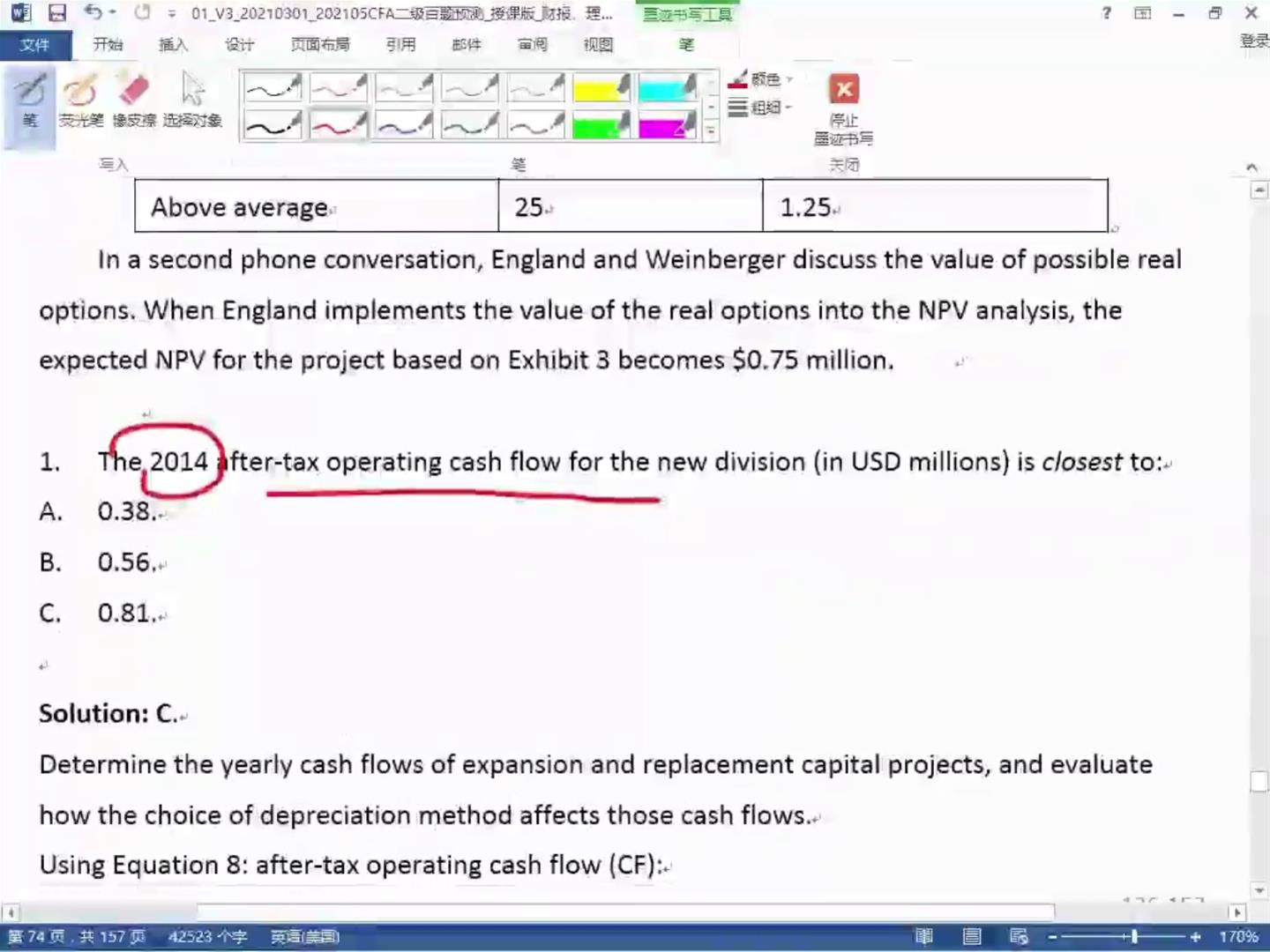The width and height of the screenshot is (1270, 952).
Task: Open Word Help question mark
Action: coord(1107,12)
